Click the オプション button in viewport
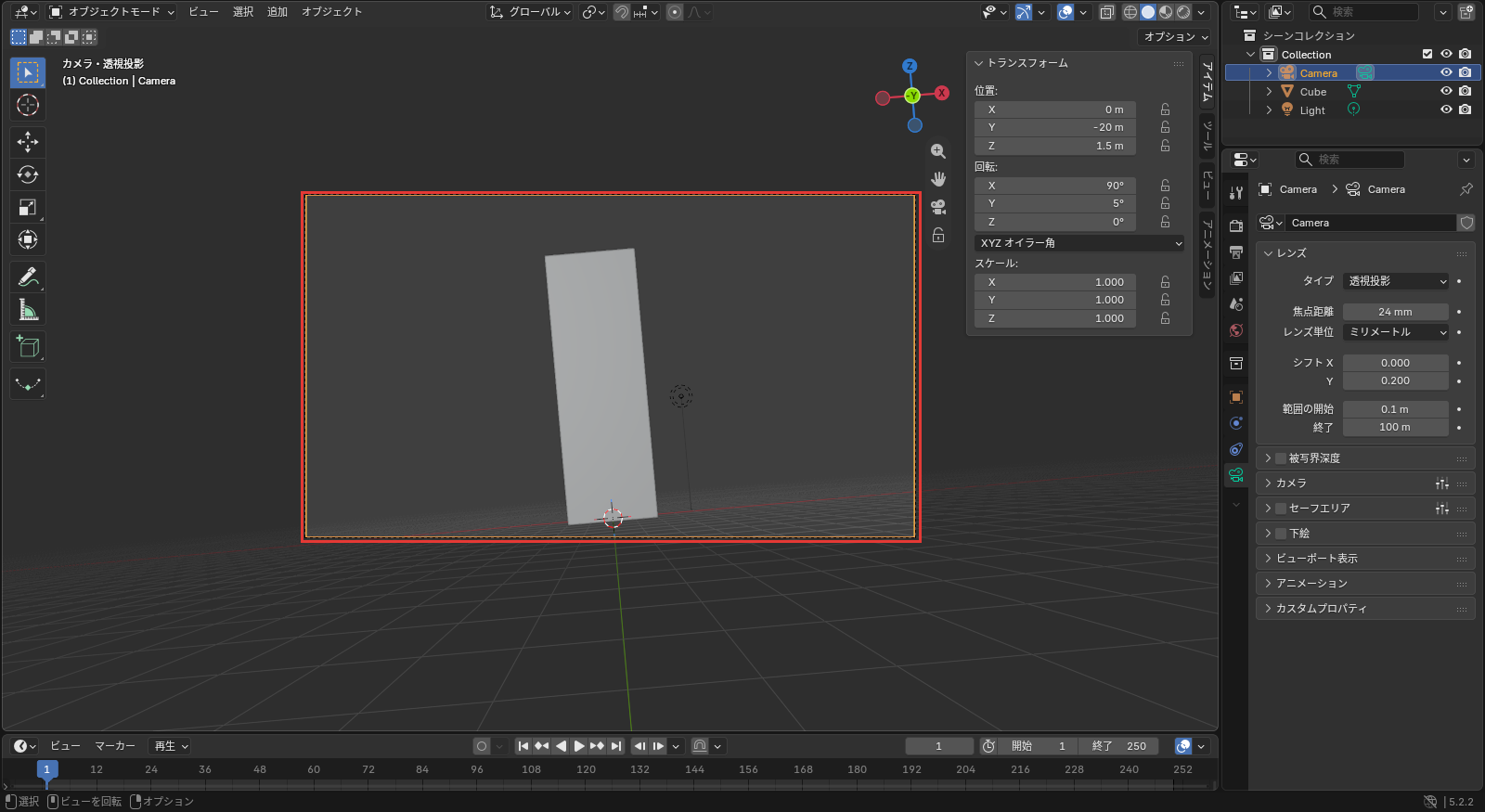This screenshot has width=1485, height=812. pyautogui.click(x=1175, y=37)
